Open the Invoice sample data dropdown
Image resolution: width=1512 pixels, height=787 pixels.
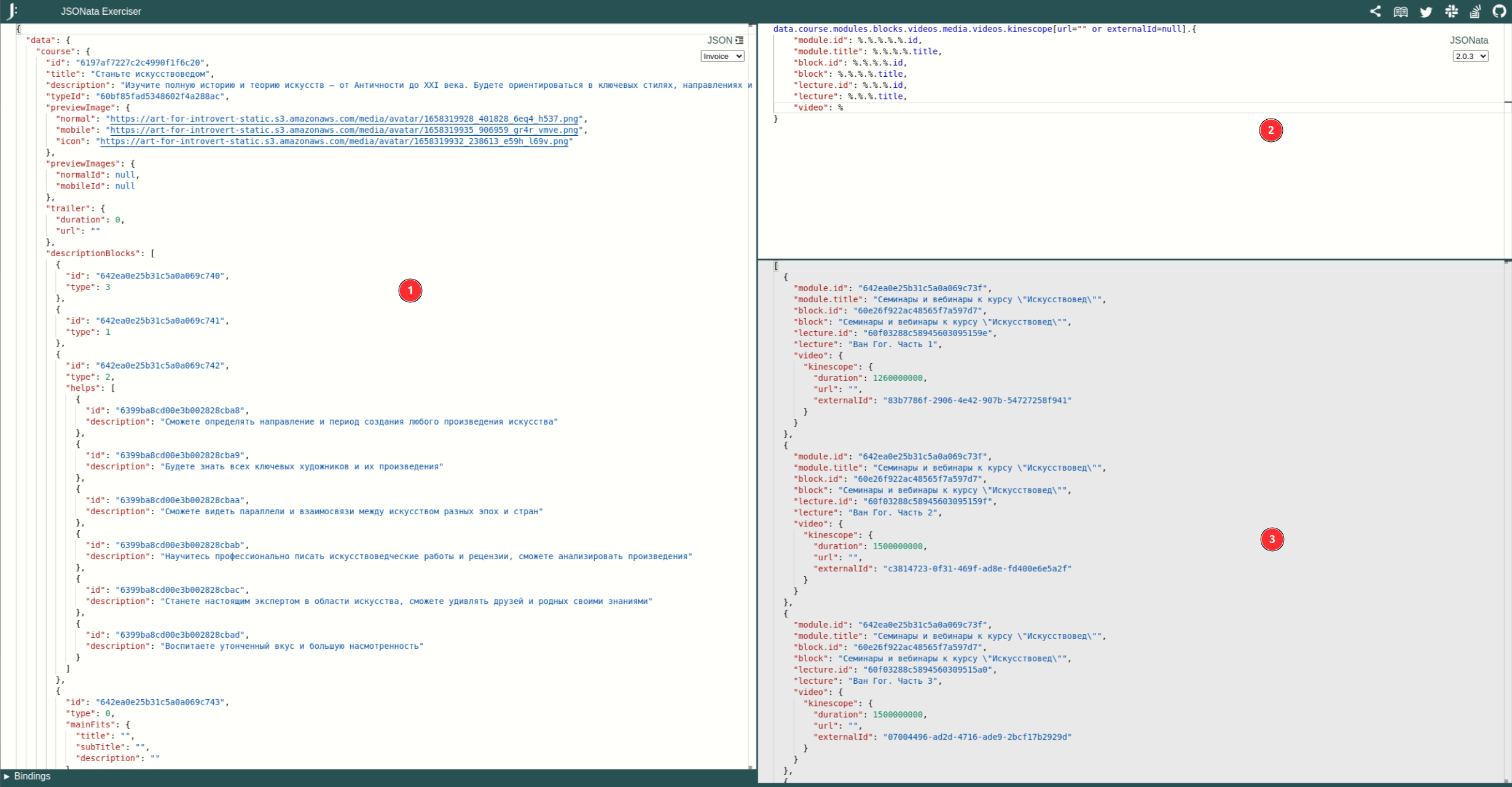[722, 56]
